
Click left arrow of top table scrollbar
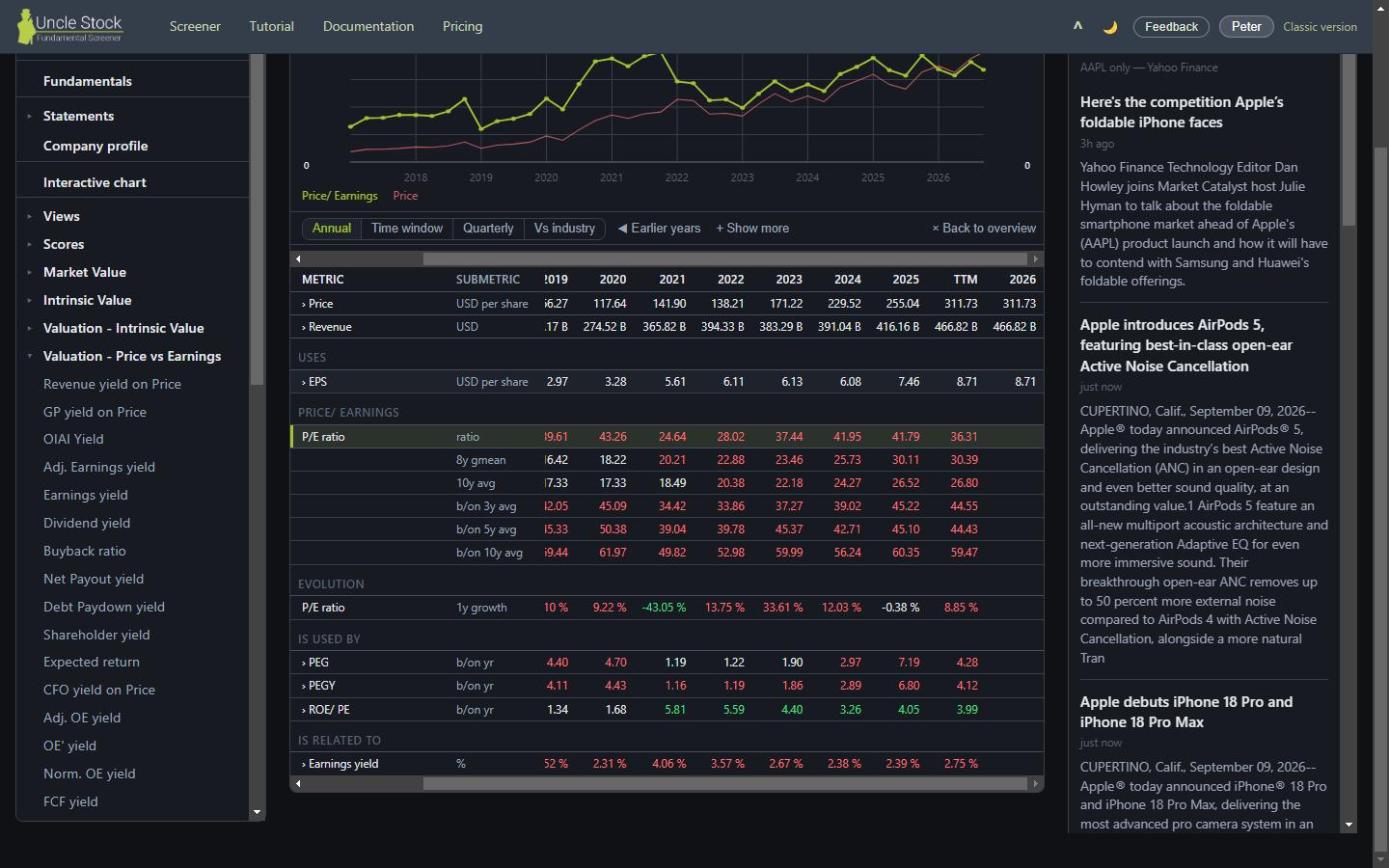point(298,259)
